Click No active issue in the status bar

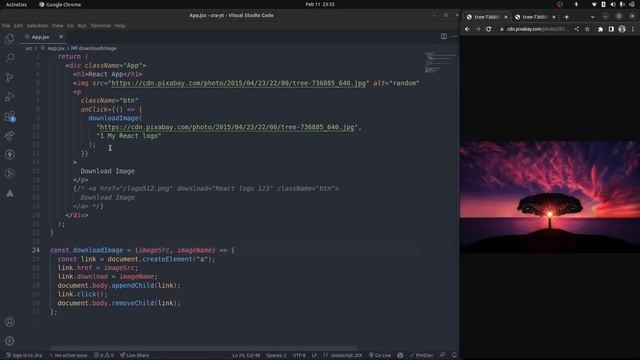pos(69,356)
